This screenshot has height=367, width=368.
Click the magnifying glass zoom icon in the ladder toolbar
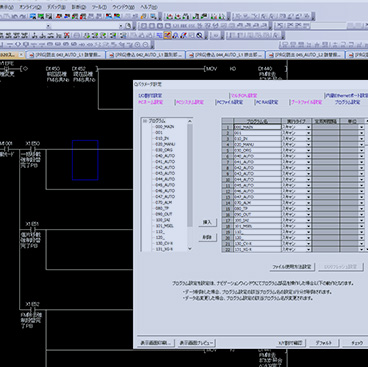[199, 35]
